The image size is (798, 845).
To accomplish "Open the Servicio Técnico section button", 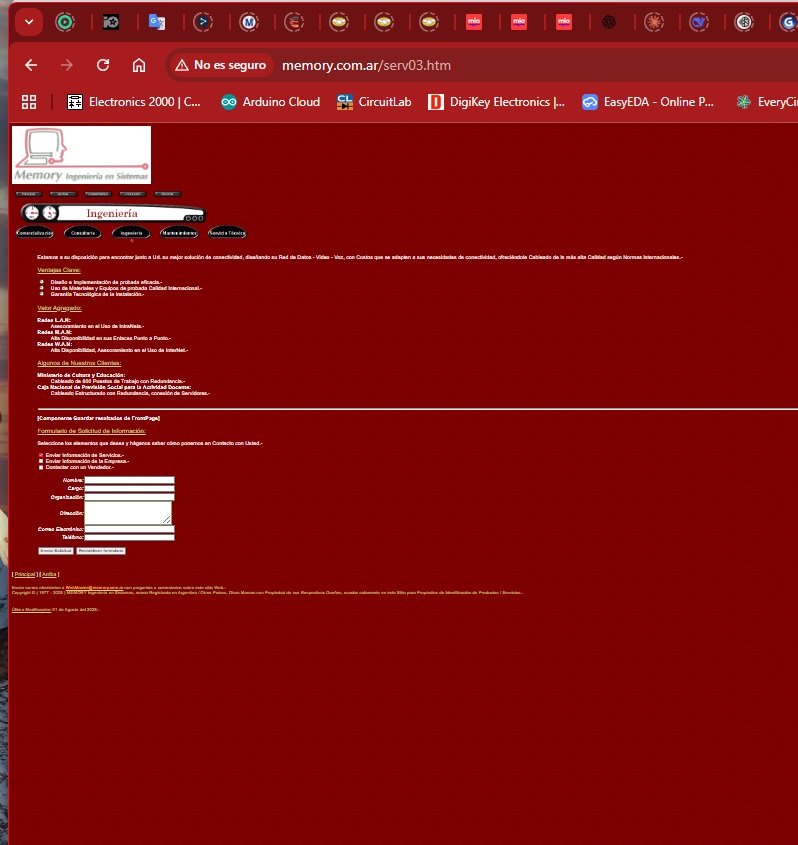I will pos(227,233).
